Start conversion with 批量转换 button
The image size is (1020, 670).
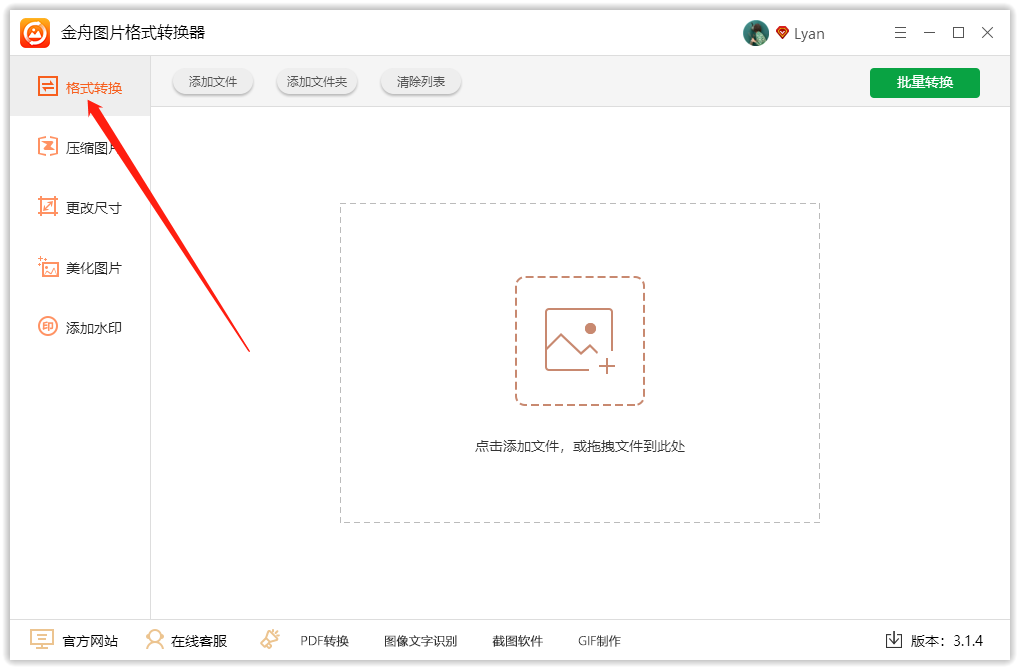(924, 83)
